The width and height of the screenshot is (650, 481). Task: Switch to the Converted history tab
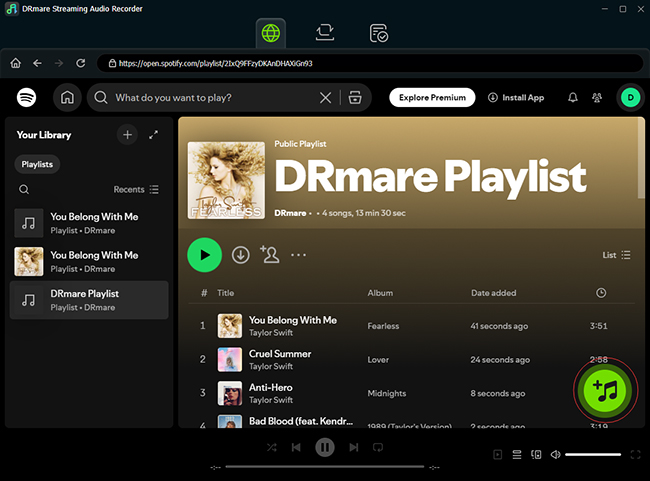pyautogui.click(x=378, y=33)
